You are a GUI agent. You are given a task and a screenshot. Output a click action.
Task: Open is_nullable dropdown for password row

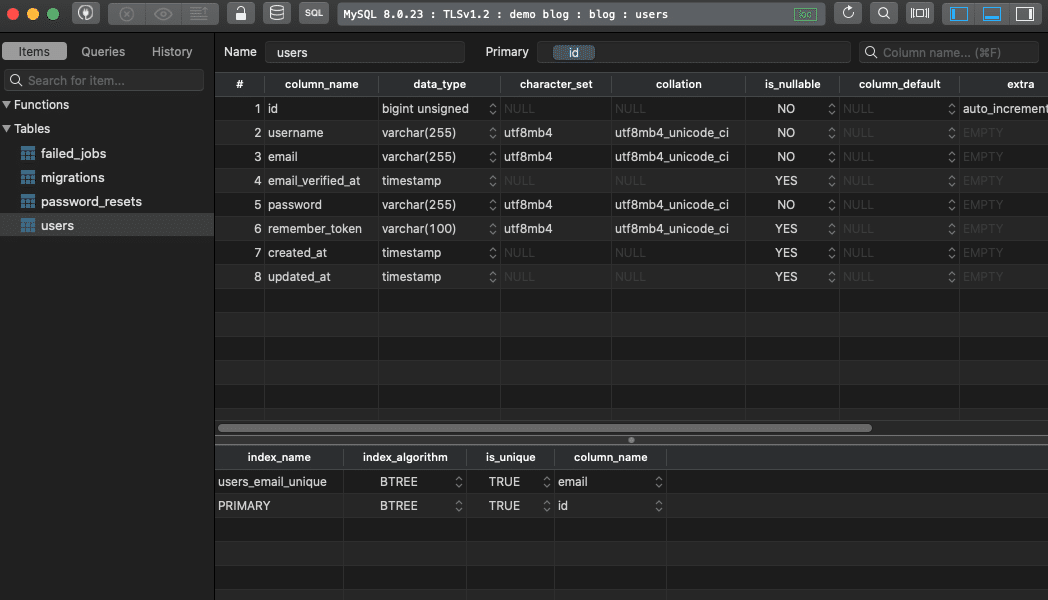(x=831, y=204)
